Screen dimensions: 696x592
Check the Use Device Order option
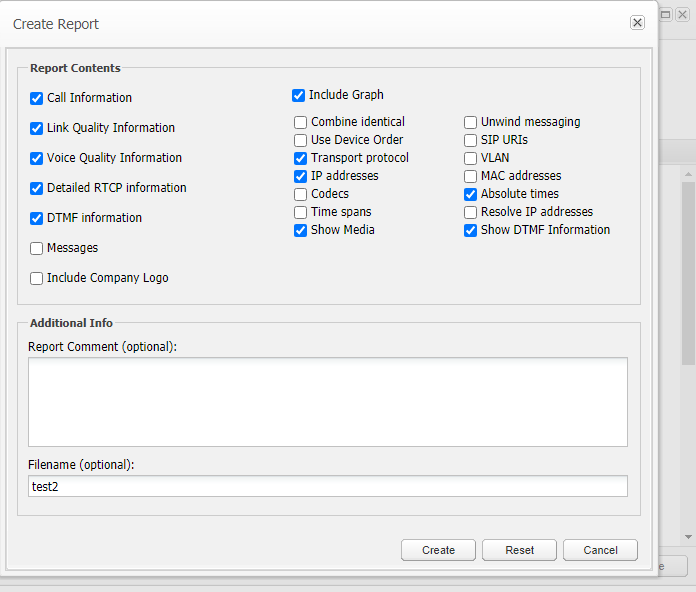click(301, 140)
